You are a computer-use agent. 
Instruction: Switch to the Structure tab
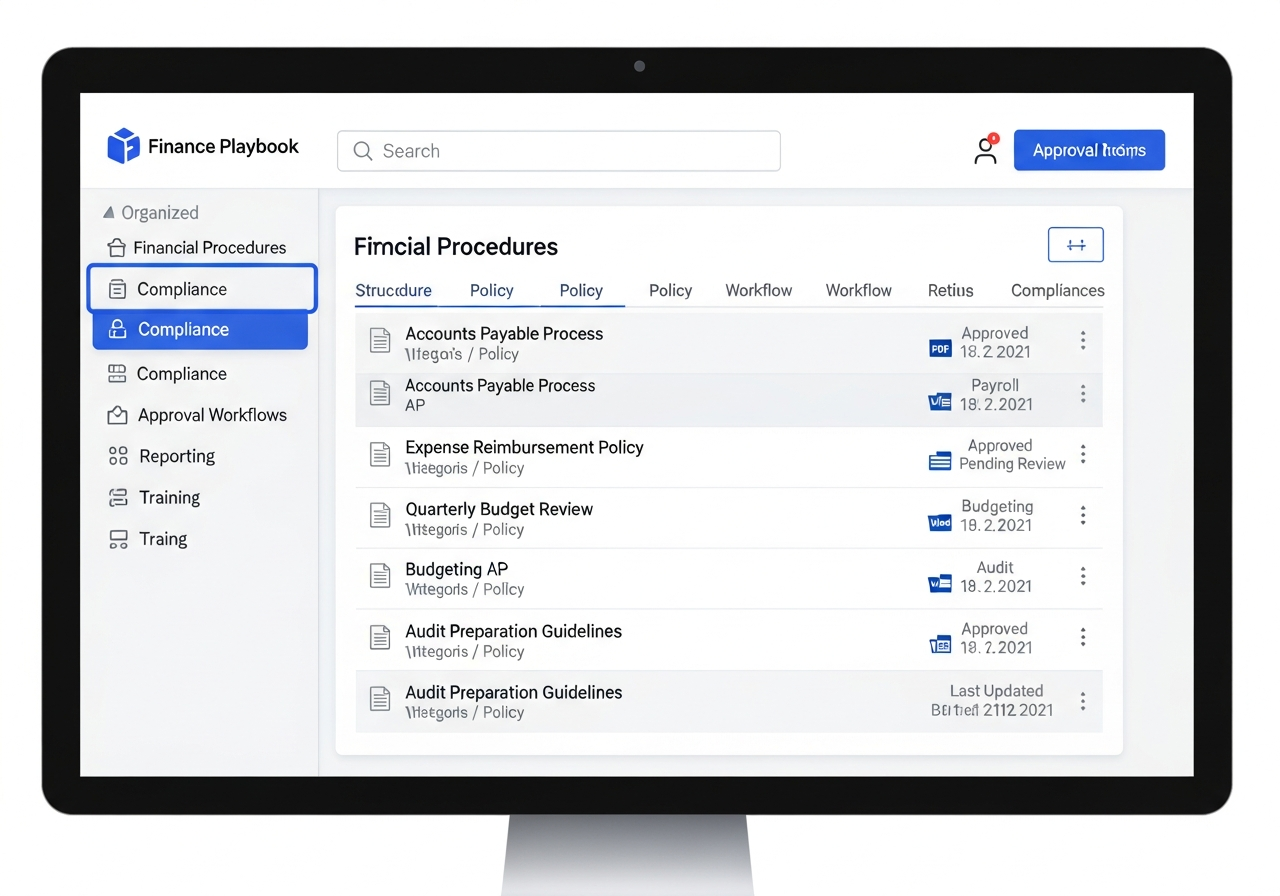393,290
